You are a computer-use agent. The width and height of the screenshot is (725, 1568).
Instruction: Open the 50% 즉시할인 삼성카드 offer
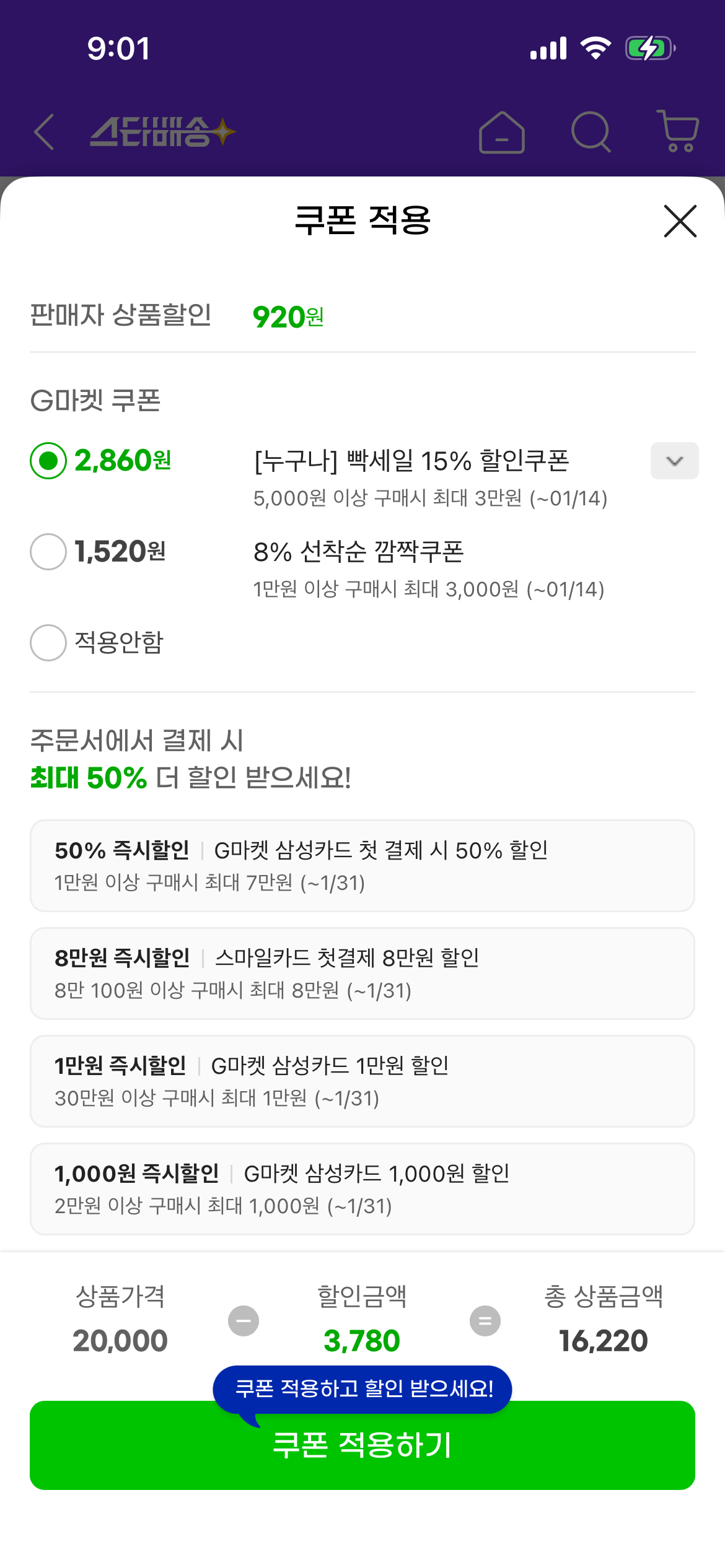tap(362, 866)
